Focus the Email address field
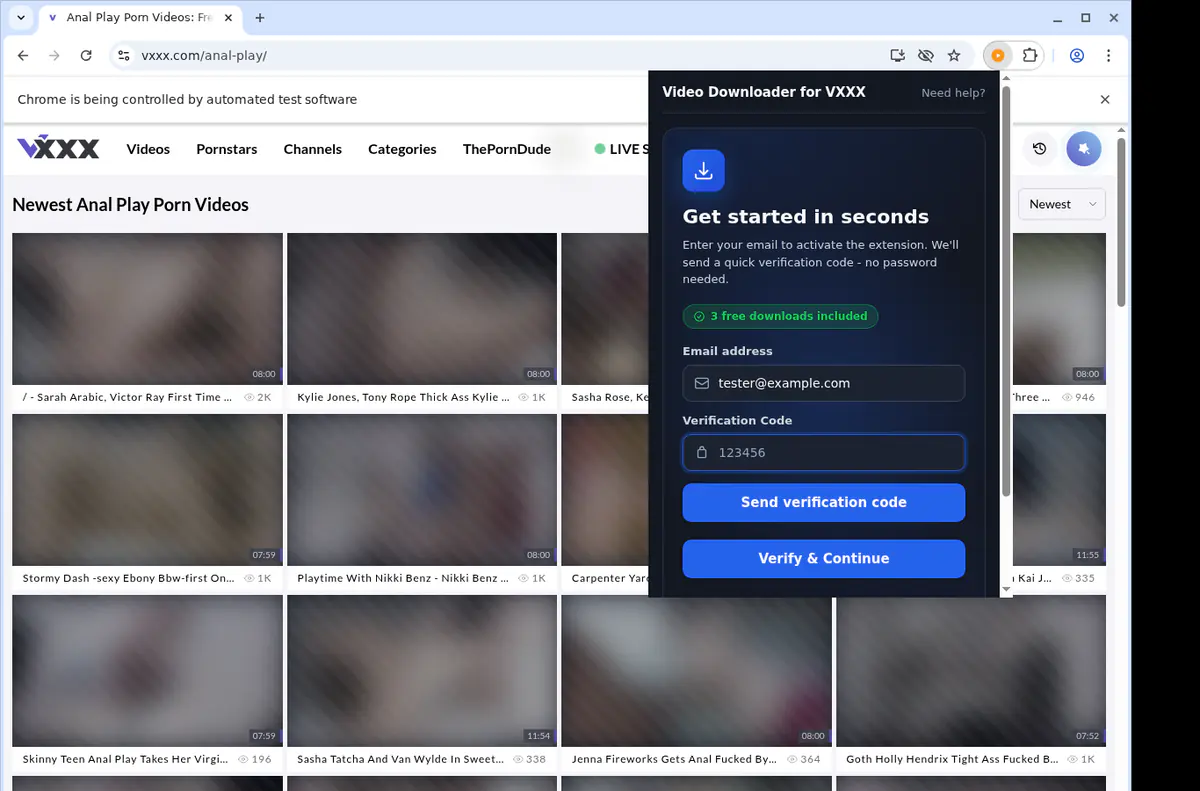The width and height of the screenshot is (1200, 791). pos(824,383)
